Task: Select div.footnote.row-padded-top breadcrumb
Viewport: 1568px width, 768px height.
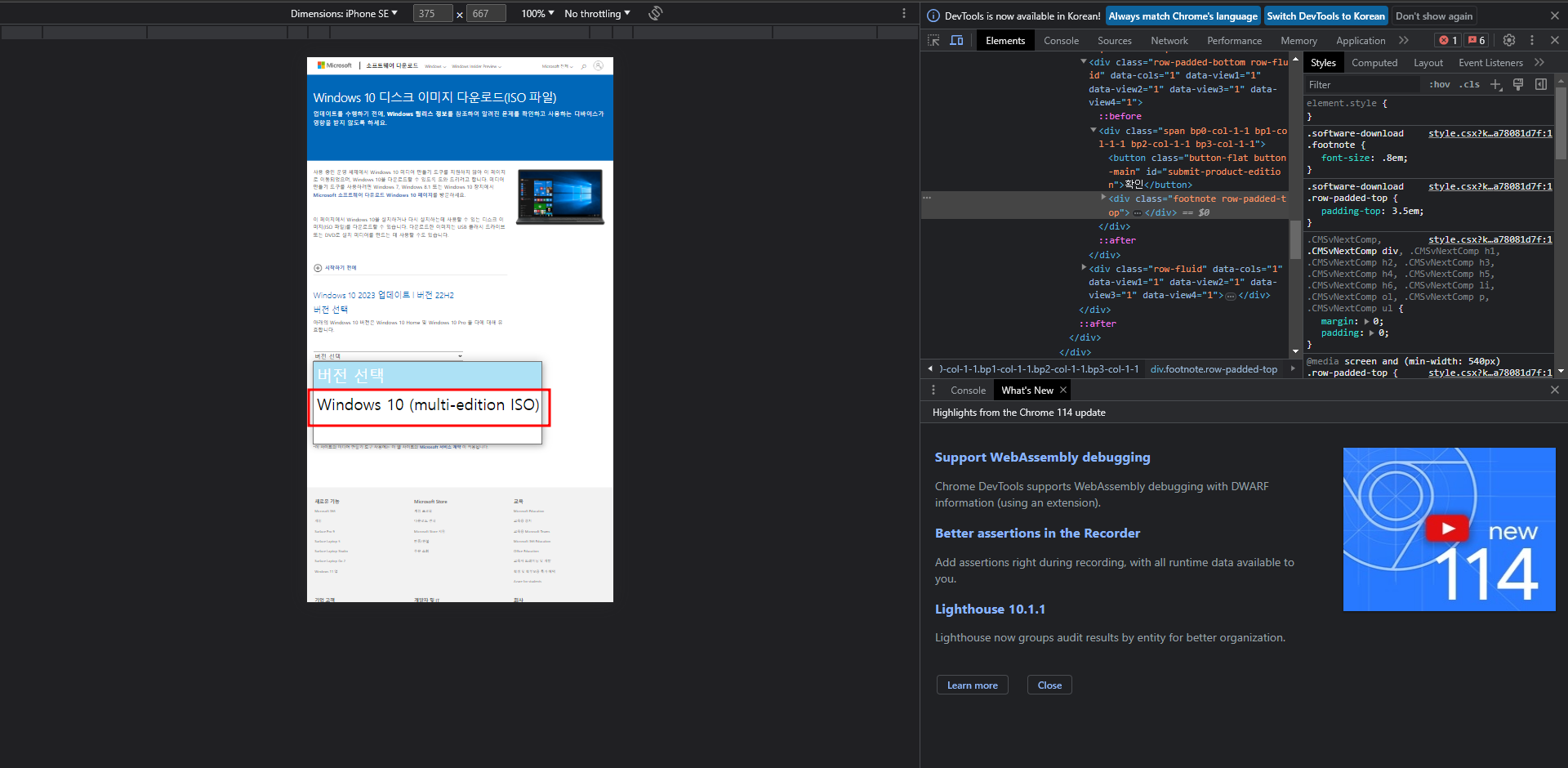Action: click(x=1214, y=368)
